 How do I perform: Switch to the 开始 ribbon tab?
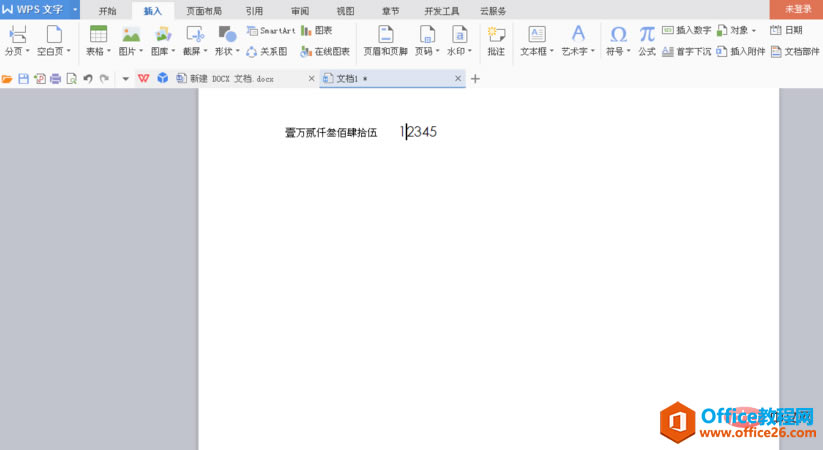coord(108,11)
